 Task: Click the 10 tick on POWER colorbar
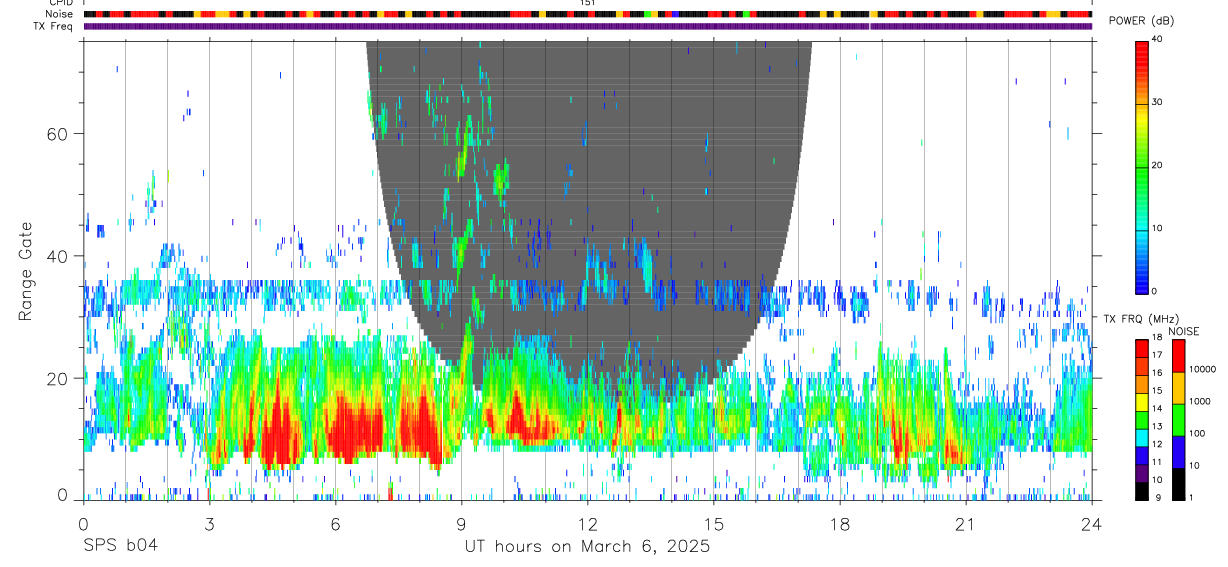coord(1159,228)
